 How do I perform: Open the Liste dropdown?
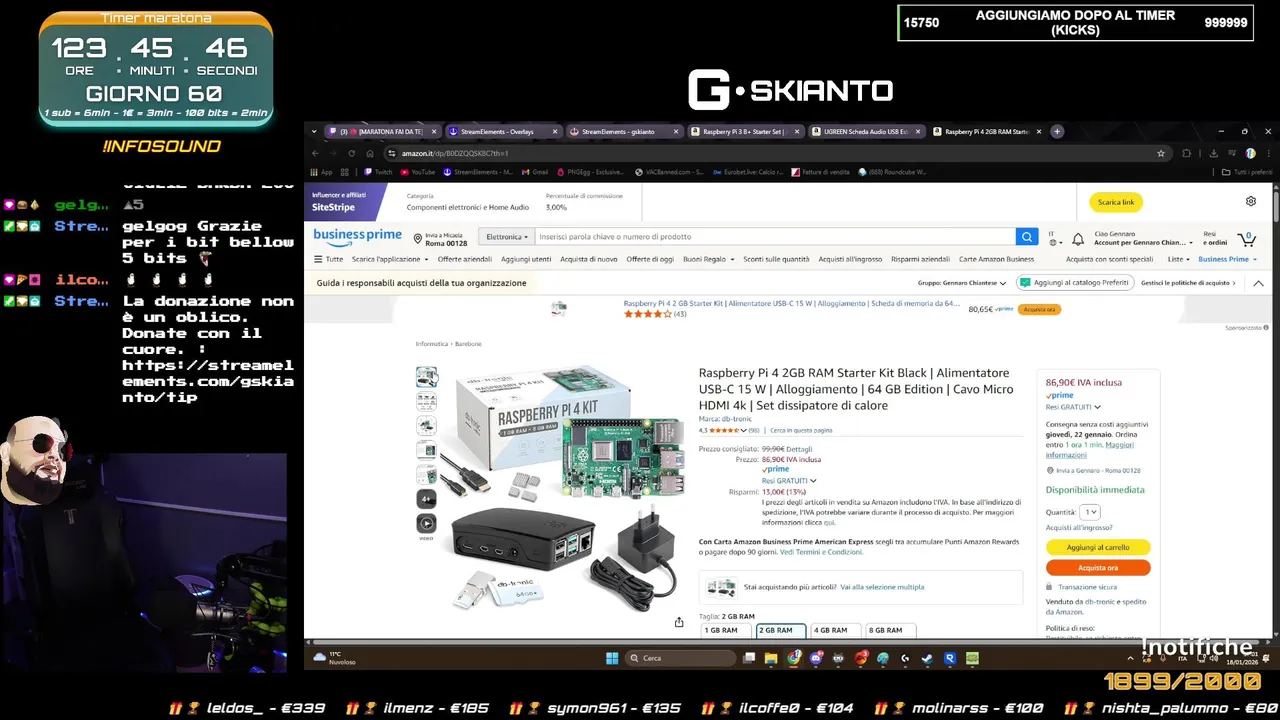(x=1178, y=259)
